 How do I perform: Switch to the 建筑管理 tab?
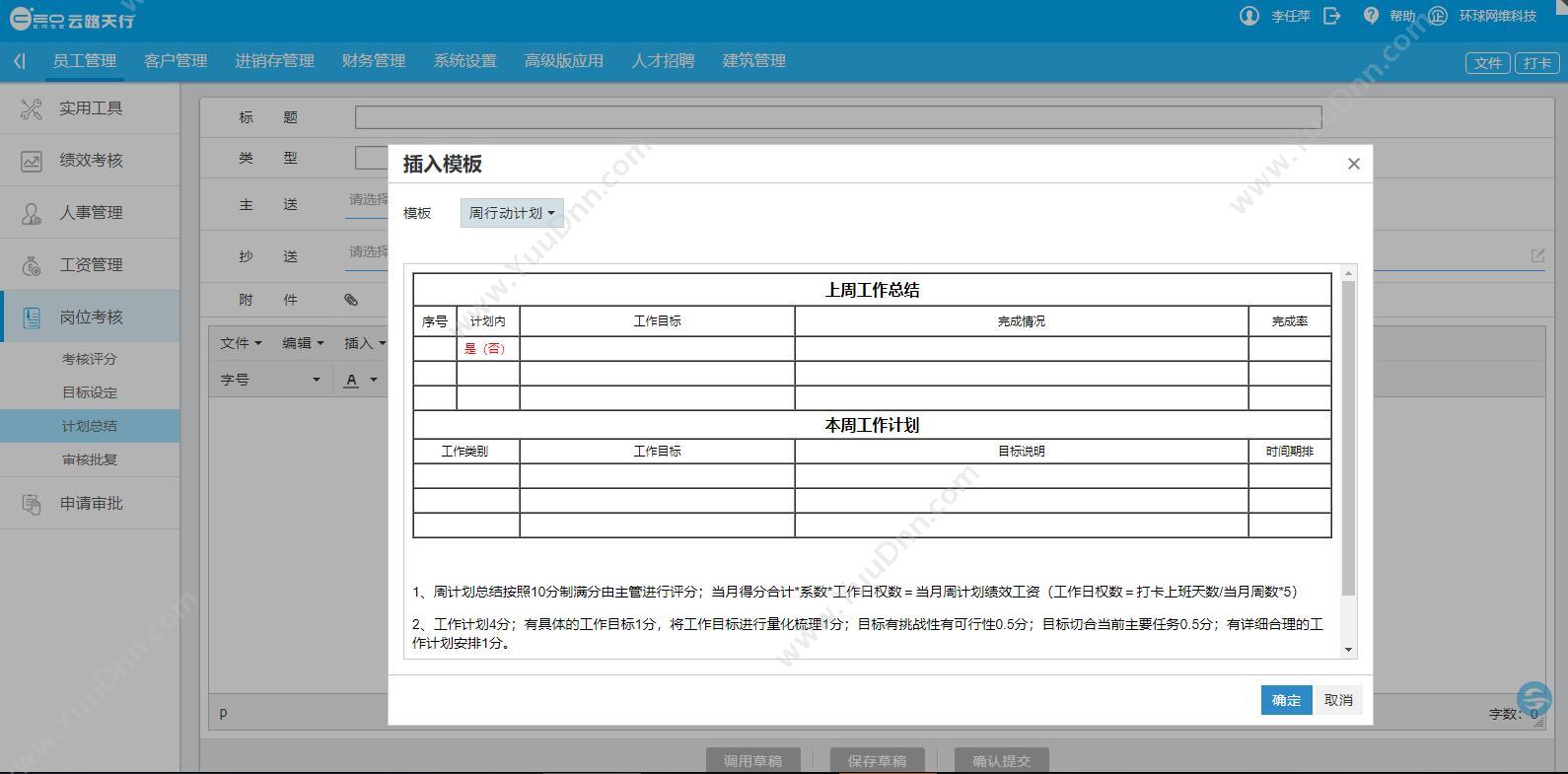[x=754, y=61]
